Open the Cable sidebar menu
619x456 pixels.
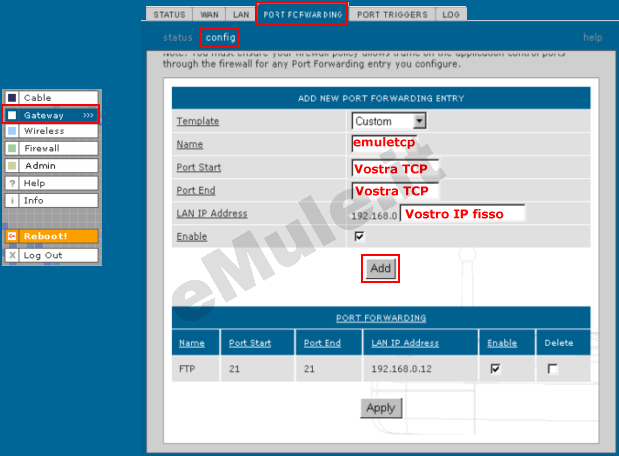(51, 98)
